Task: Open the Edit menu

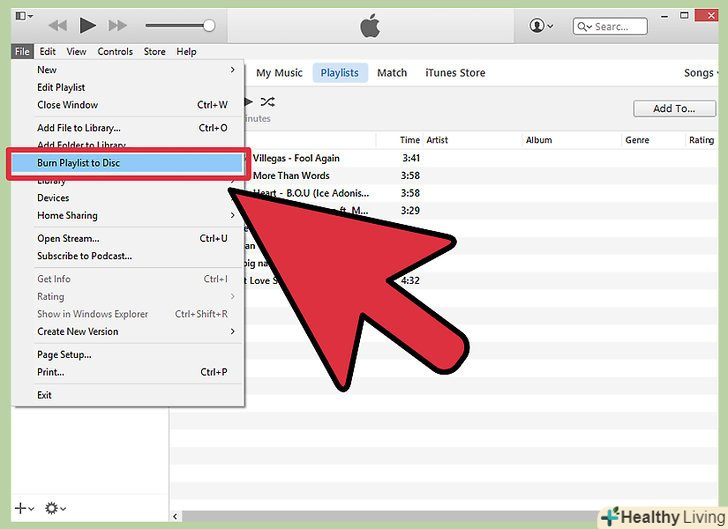Action: click(x=47, y=52)
